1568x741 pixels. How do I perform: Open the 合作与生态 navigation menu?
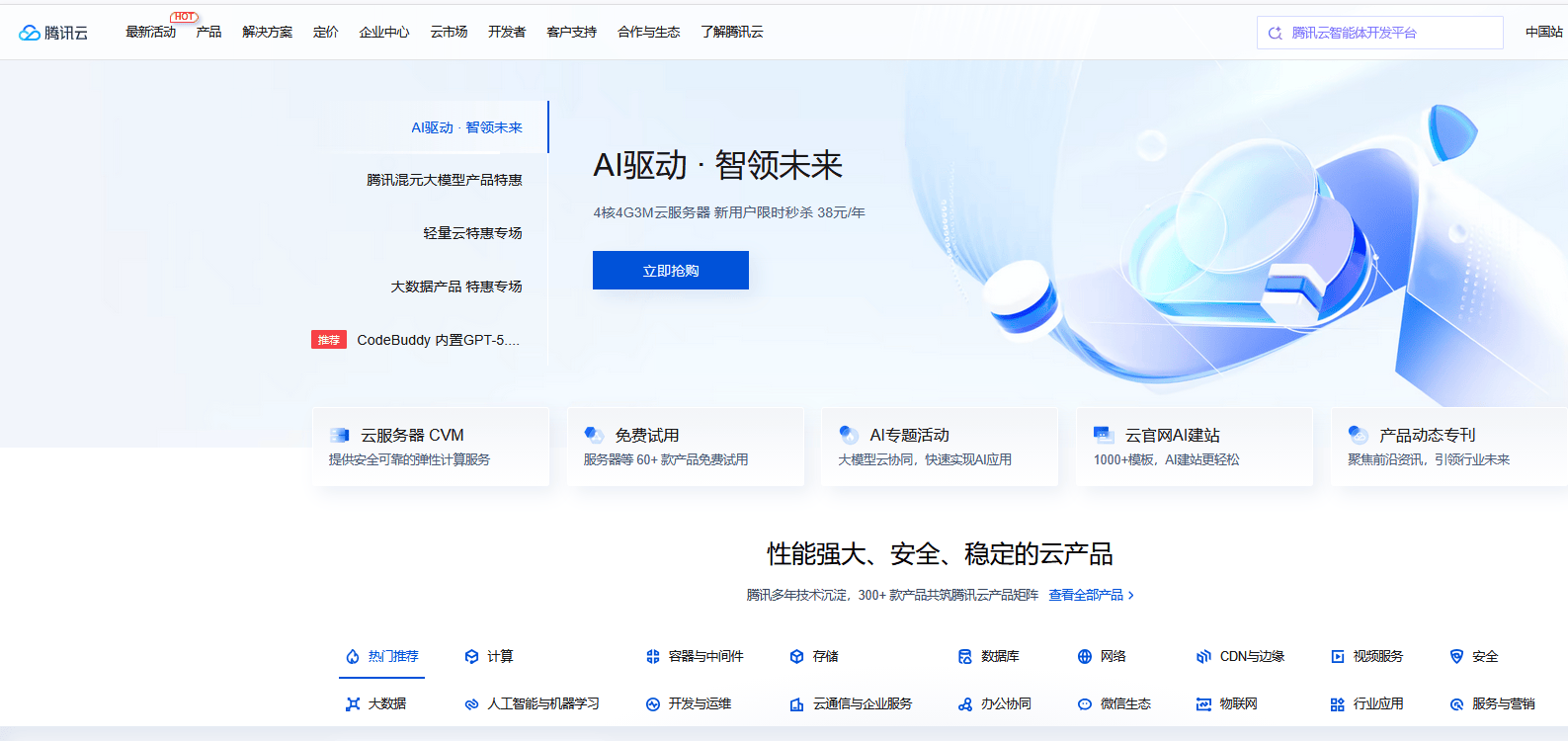pyautogui.click(x=648, y=32)
